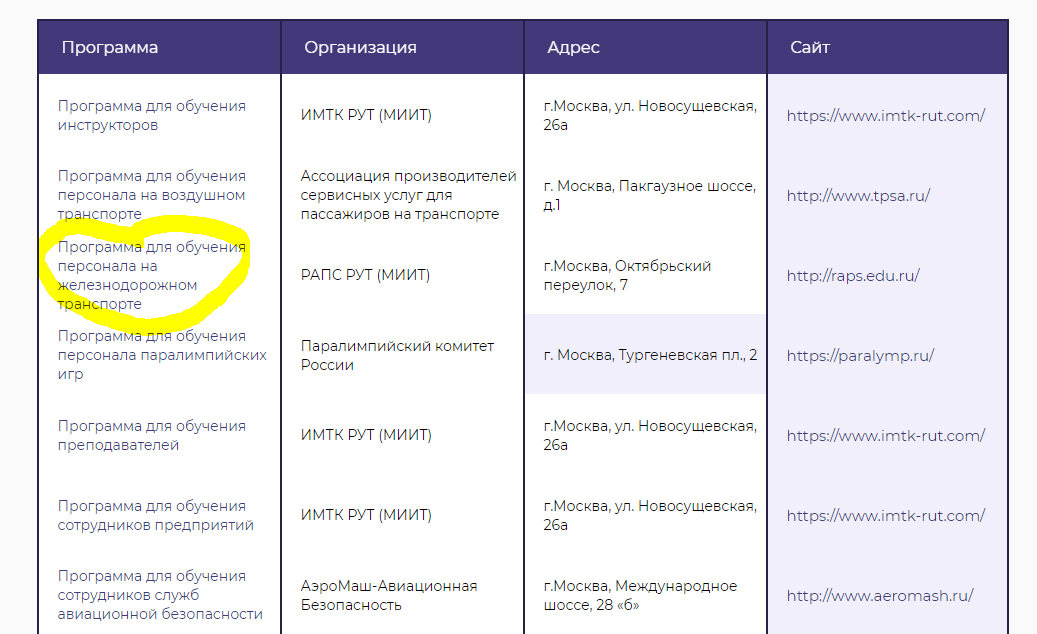The width and height of the screenshot is (1037, 634).
Task: Select the Международное шоссе, 28 «б» address
Action: coord(640,596)
